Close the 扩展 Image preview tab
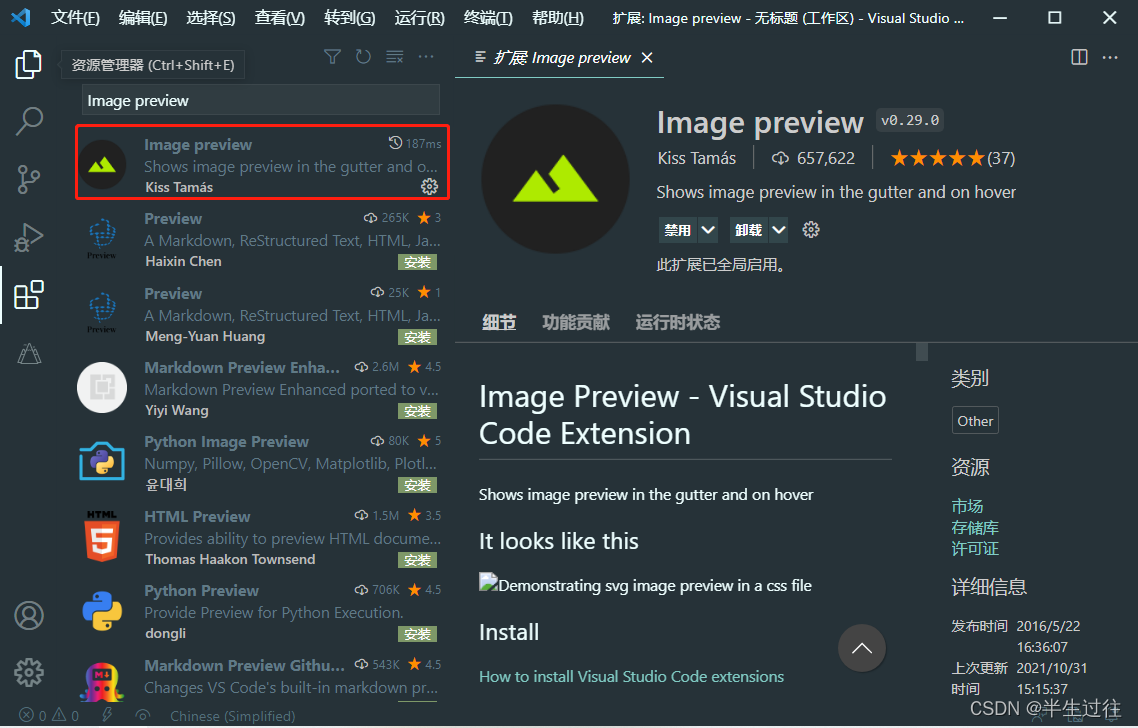Screen dimensions: 1138x728 point(647,57)
